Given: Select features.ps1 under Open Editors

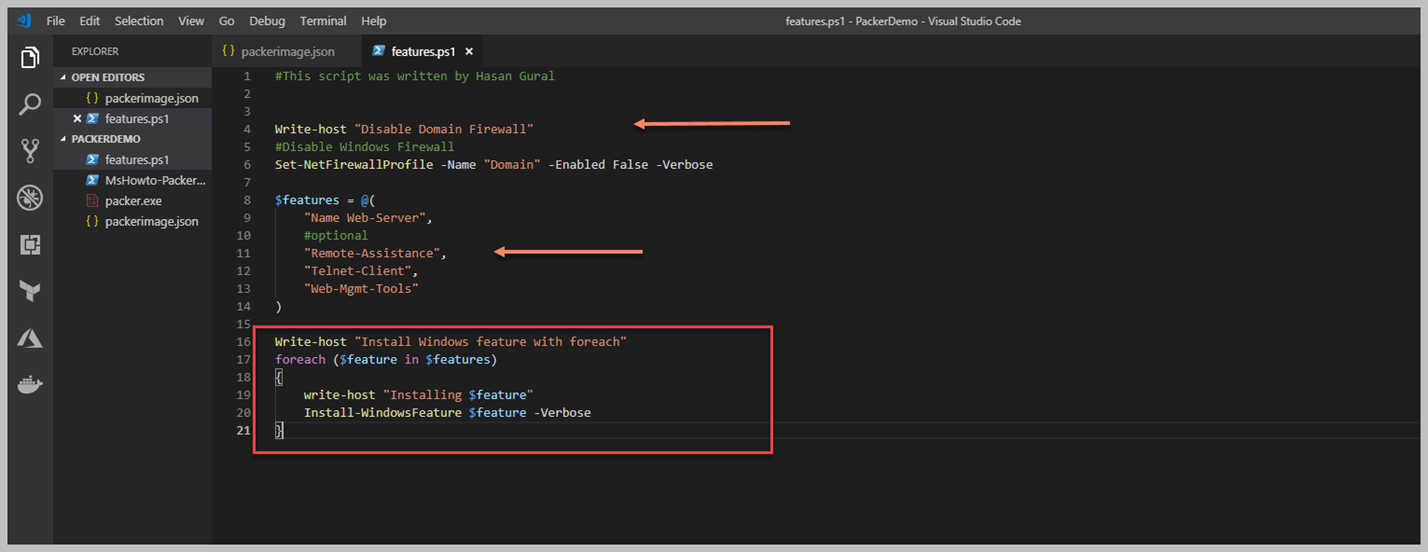Looking at the screenshot, I should tap(137, 118).
